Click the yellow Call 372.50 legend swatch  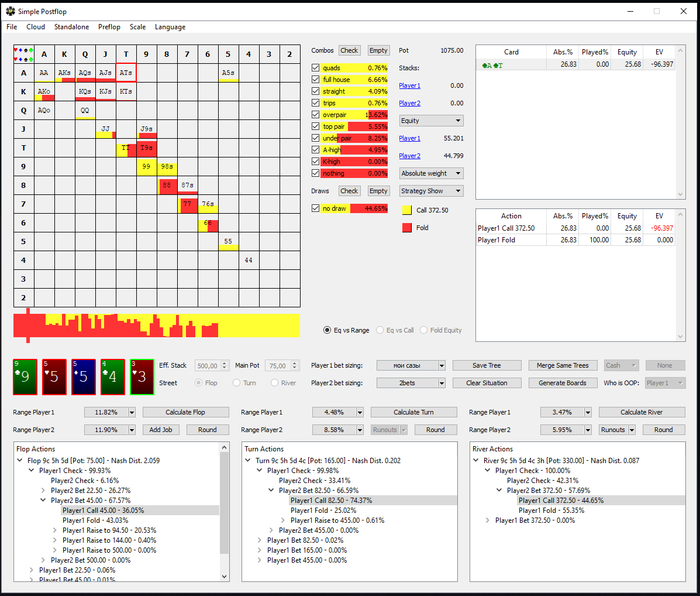pos(407,210)
